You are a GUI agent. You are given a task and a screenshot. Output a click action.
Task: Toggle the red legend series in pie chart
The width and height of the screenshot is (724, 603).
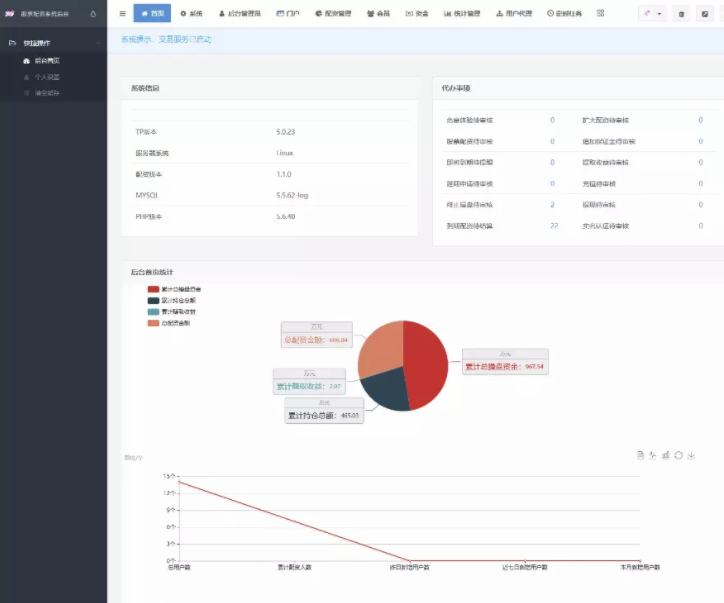pos(153,289)
